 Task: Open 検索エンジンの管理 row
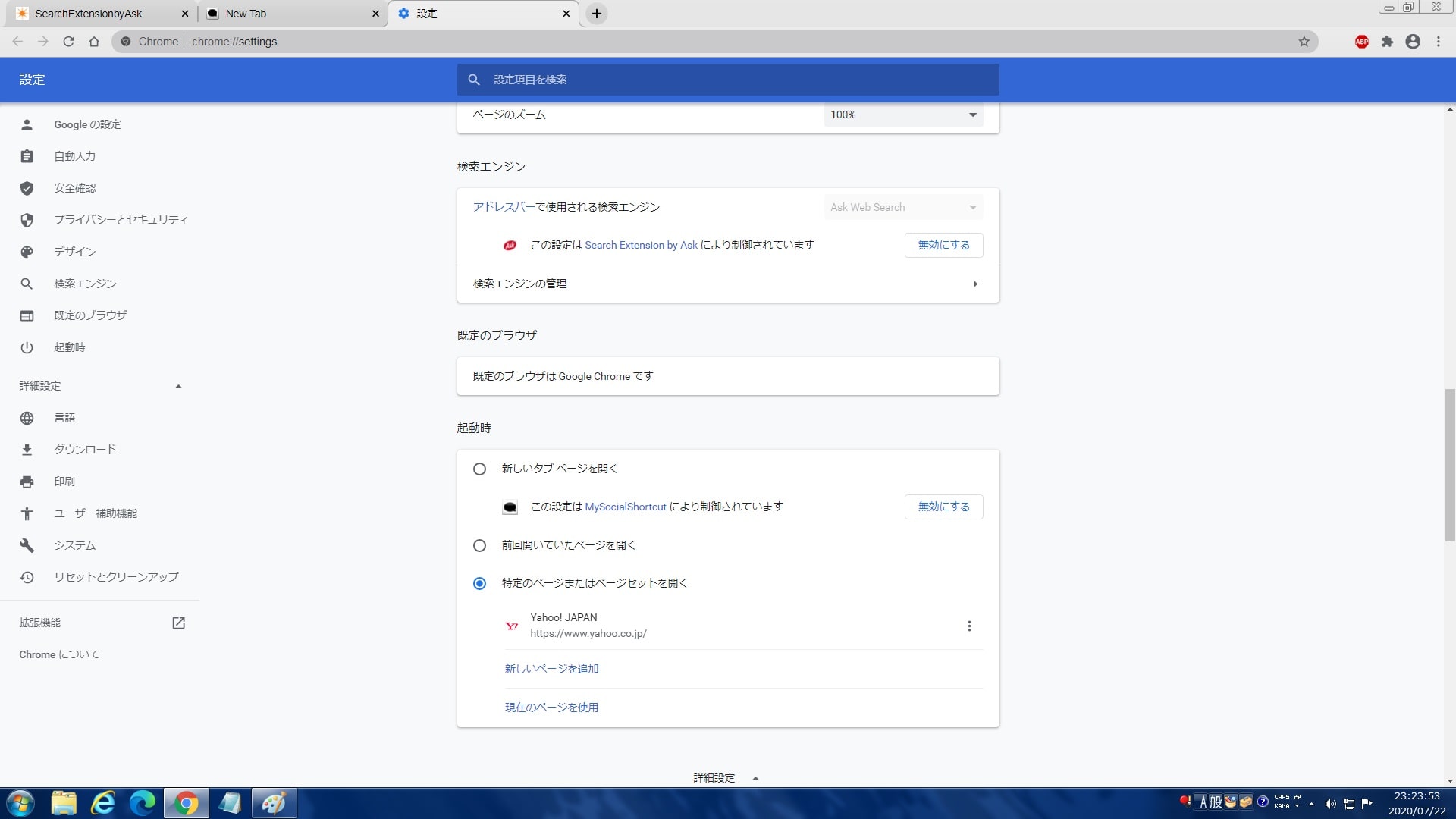[728, 284]
